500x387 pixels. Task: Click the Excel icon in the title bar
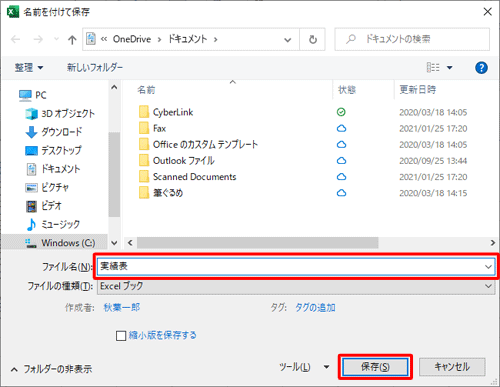[x=13, y=12]
